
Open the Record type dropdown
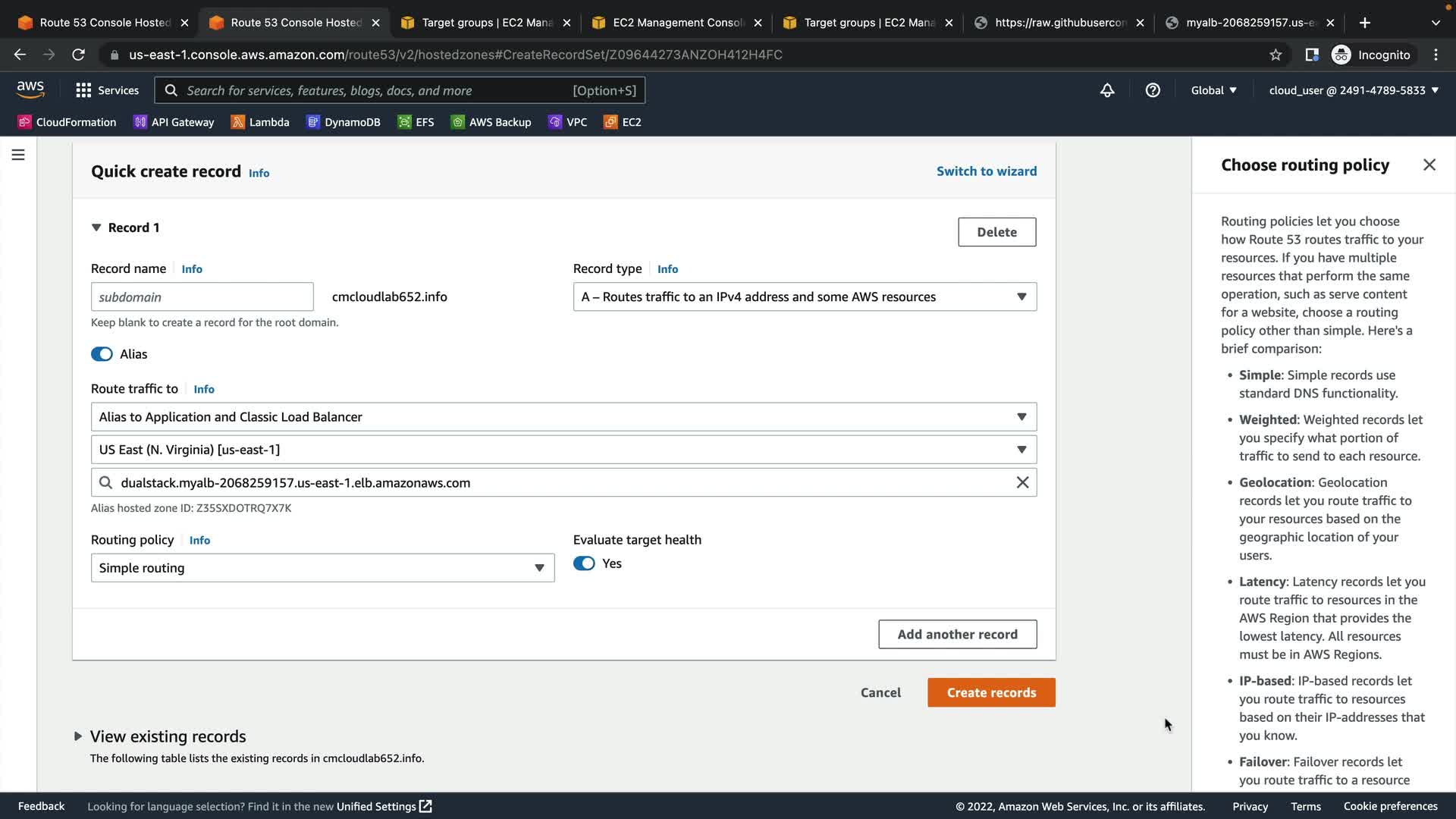click(804, 297)
